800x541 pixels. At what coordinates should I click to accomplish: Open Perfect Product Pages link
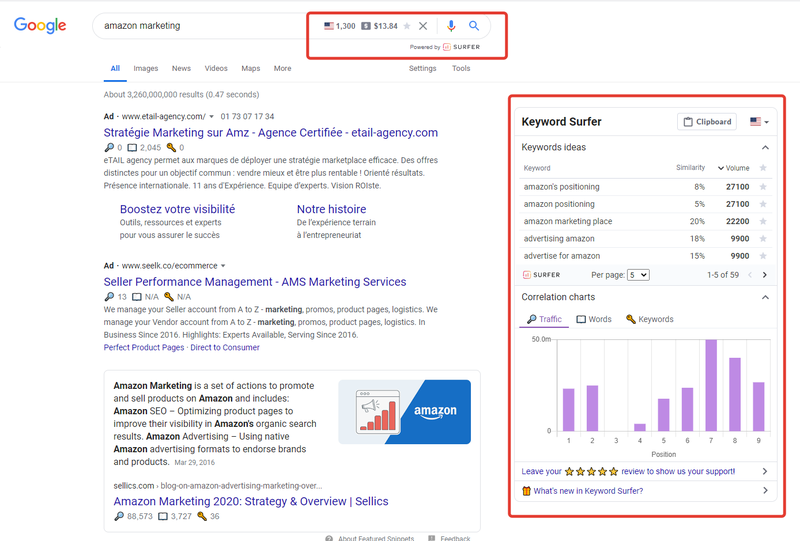[x=144, y=348]
